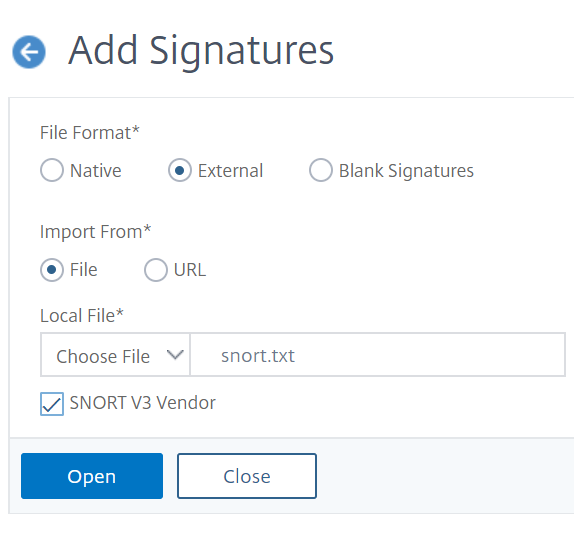Open the Choose File dropdown
The width and height of the screenshot is (574, 533).
coord(115,355)
